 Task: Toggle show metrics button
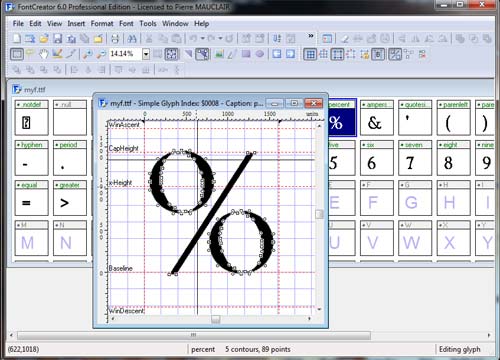click(378, 54)
